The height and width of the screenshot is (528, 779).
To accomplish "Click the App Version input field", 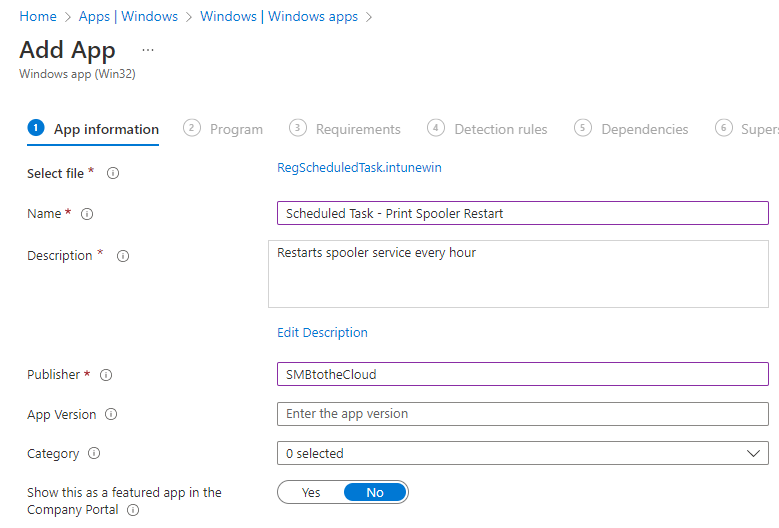I will coord(522,414).
